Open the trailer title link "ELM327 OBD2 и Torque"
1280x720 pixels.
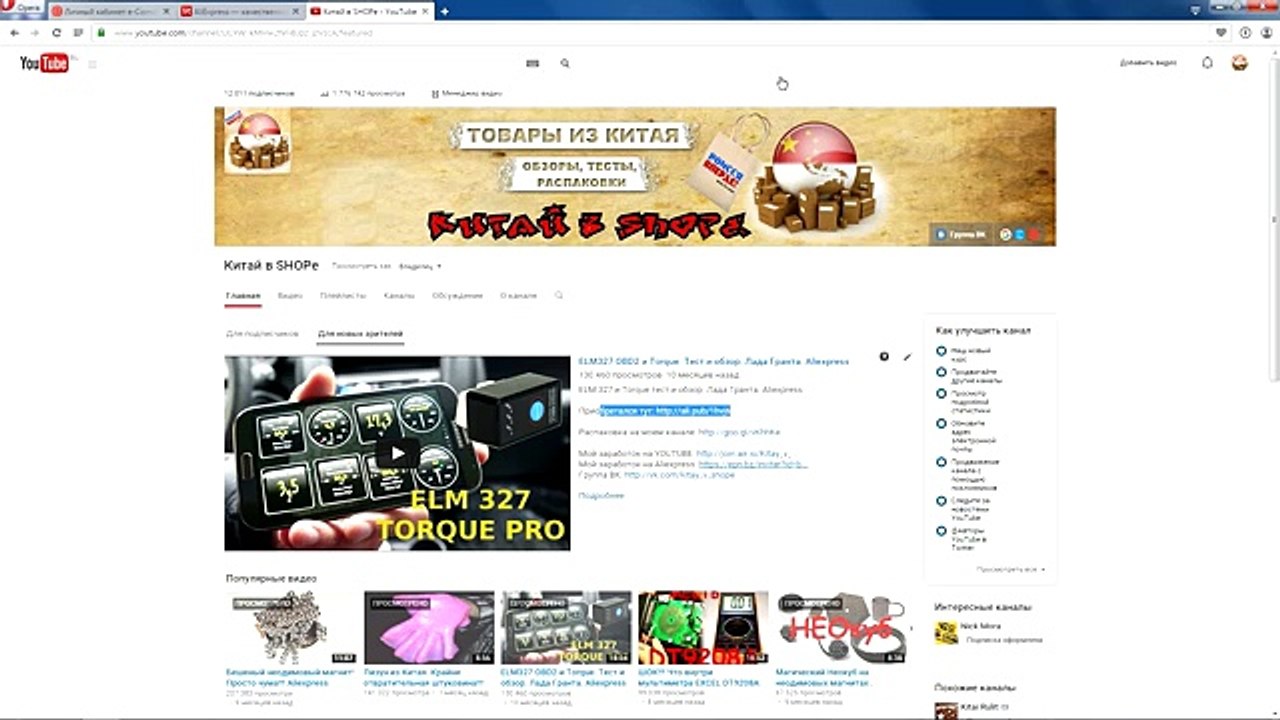pos(714,361)
